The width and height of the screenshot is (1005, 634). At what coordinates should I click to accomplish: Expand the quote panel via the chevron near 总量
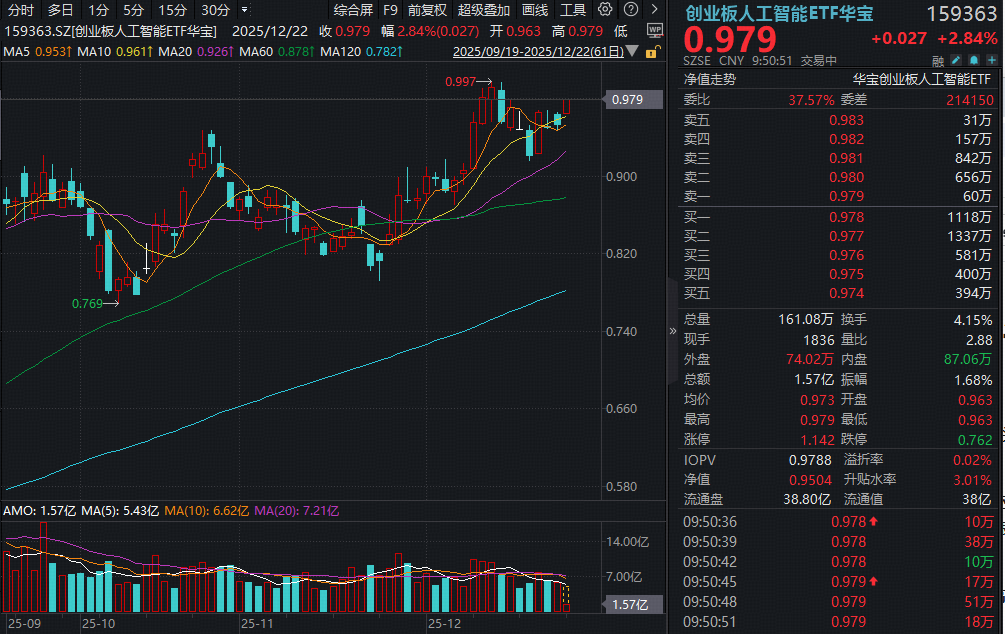[x=671, y=328]
